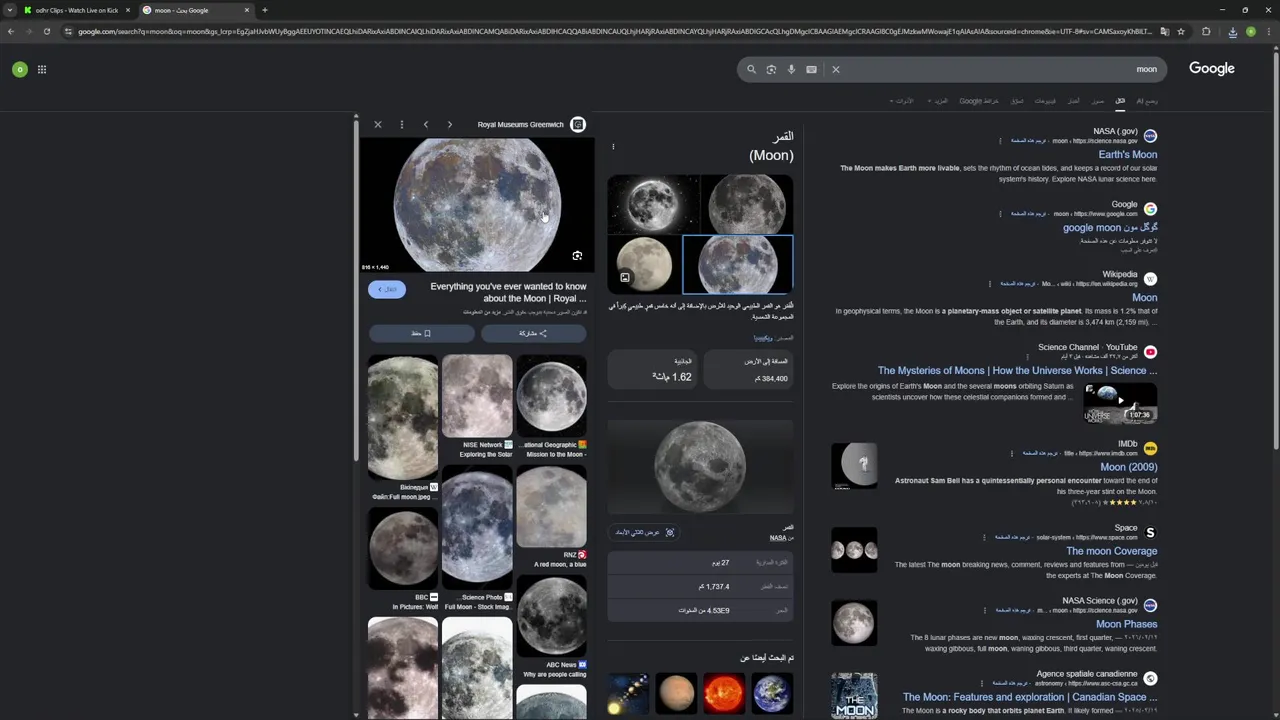The width and height of the screenshot is (1280, 720).
Task: Open the ABC News related moon image
Action: [x=551, y=618]
